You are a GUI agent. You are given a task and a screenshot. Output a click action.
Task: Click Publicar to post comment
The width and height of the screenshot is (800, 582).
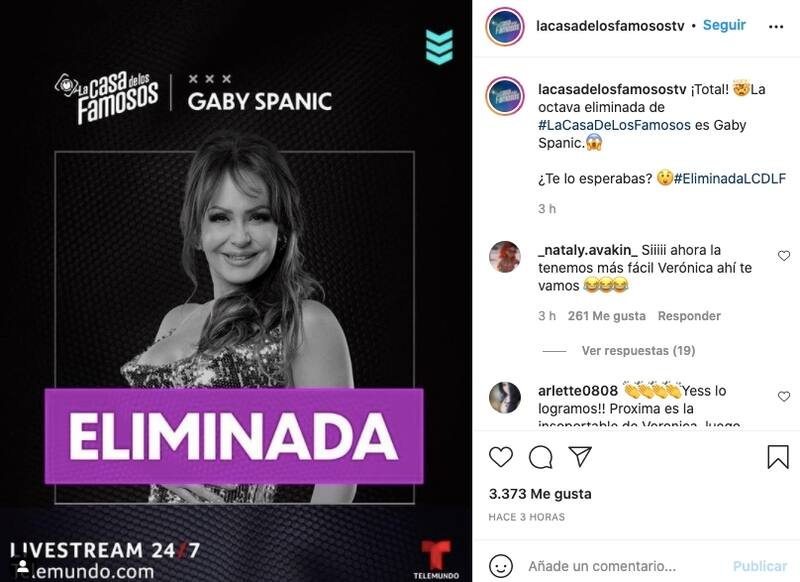coord(760,566)
